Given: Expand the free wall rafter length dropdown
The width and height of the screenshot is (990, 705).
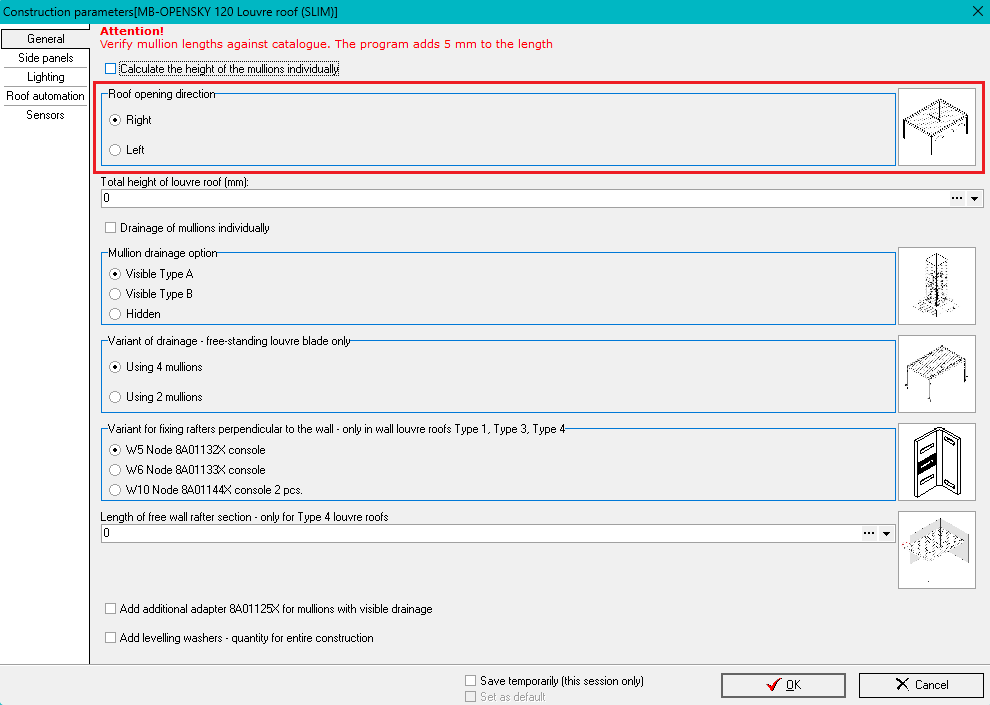Looking at the screenshot, I should coord(887,534).
